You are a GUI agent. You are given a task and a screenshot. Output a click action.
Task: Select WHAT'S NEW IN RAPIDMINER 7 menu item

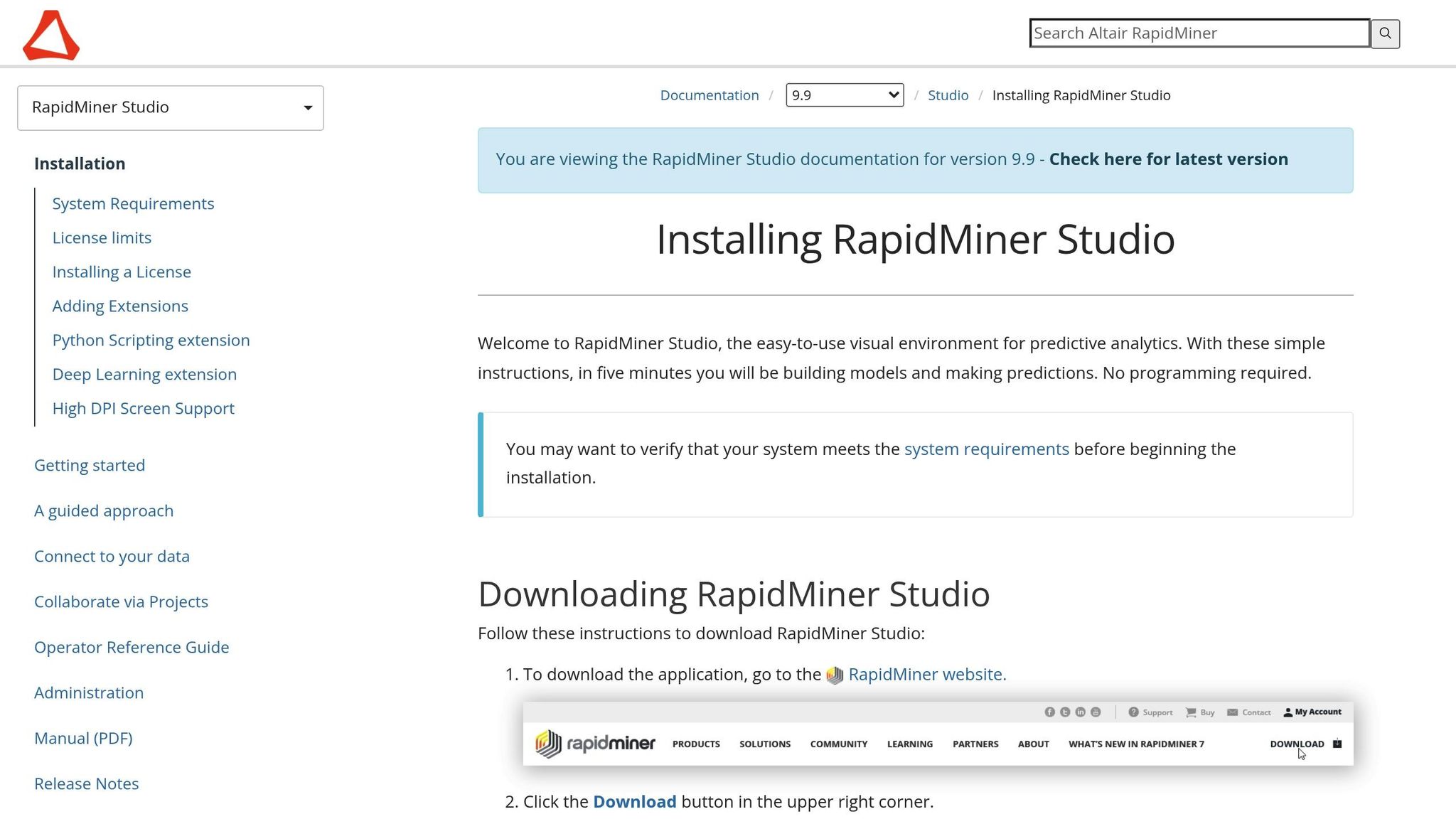[x=1136, y=744]
